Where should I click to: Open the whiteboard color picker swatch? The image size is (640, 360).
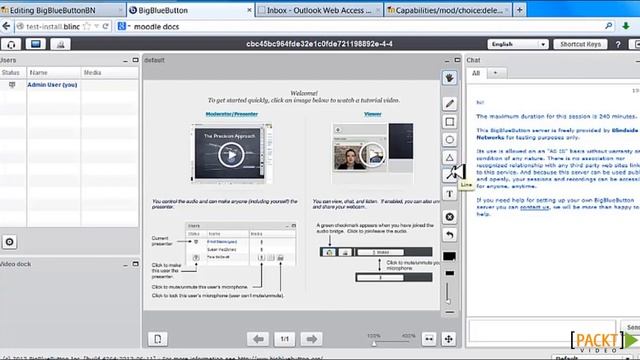coord(449,256)
